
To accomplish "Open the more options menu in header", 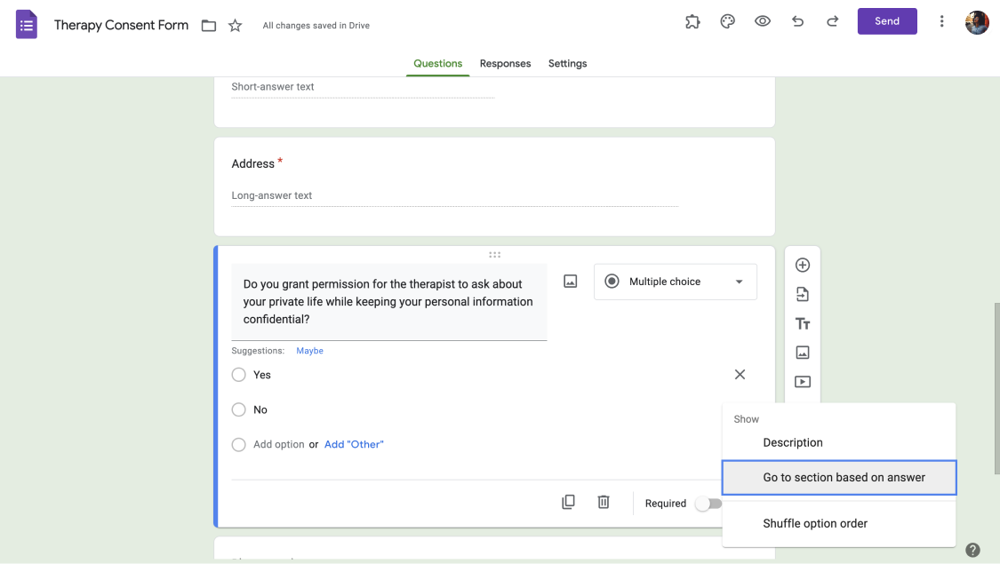I will tap(942, 21).
